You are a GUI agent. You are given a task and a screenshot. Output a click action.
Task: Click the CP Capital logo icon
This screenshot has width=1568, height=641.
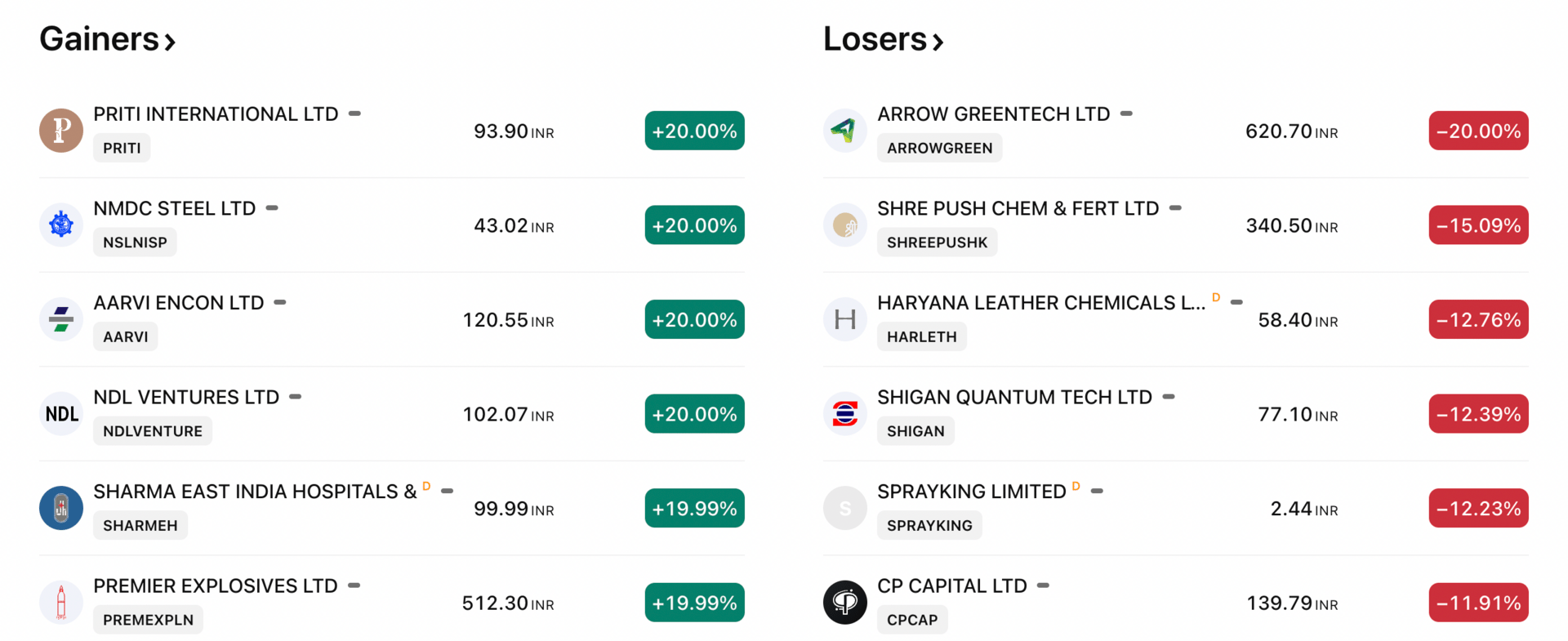(x=845, y=603)
